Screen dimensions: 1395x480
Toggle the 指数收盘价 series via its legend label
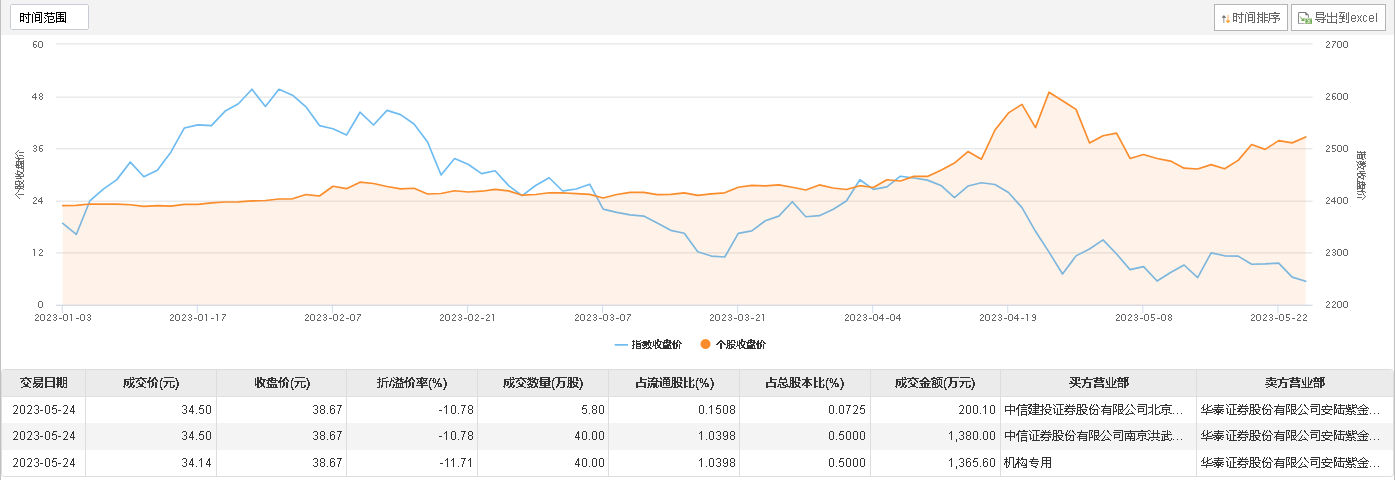[x=656, y=344]
